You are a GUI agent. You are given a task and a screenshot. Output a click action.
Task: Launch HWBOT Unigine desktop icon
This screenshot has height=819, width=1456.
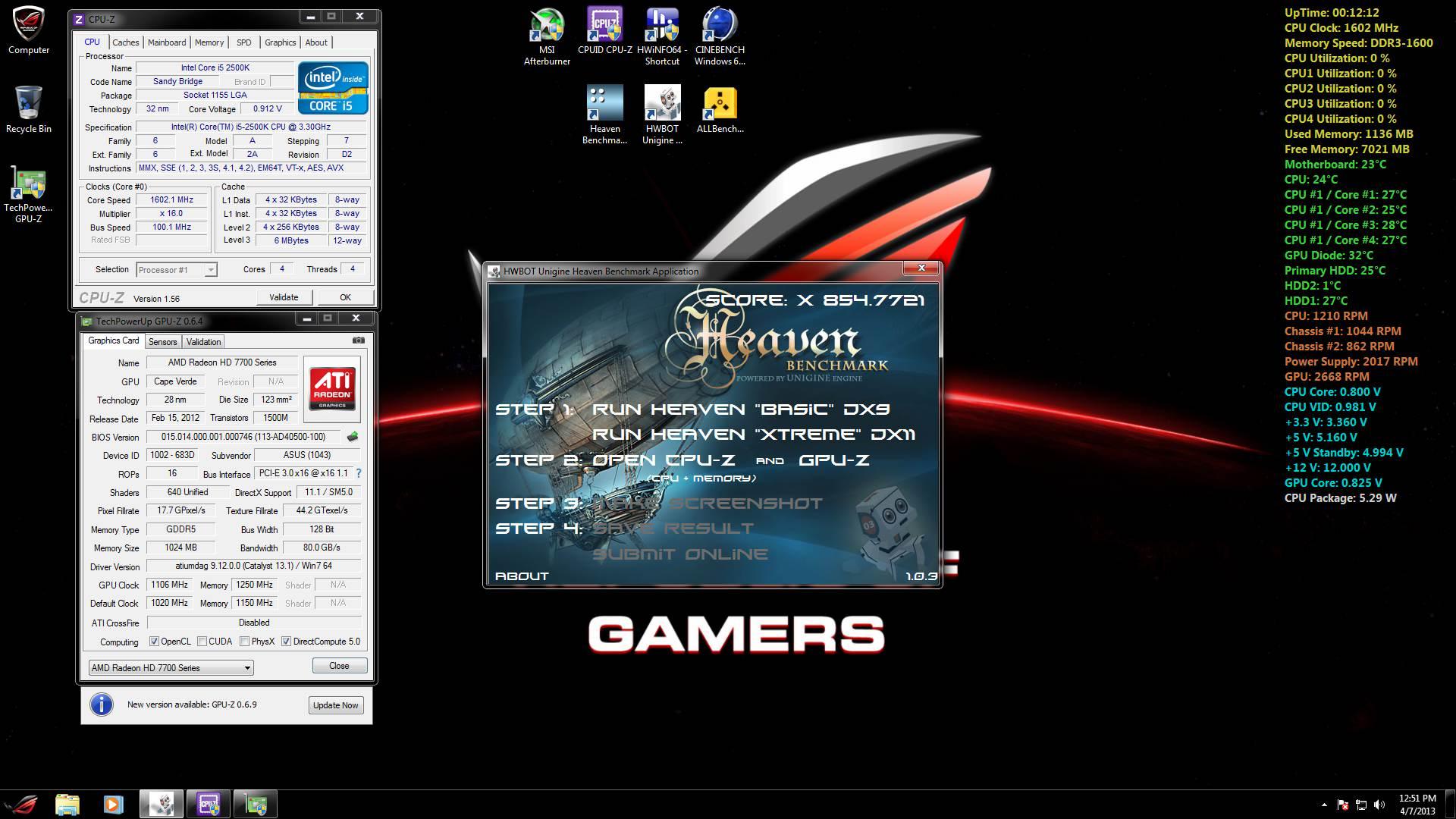pyautogui.click(x=662, y=115)
